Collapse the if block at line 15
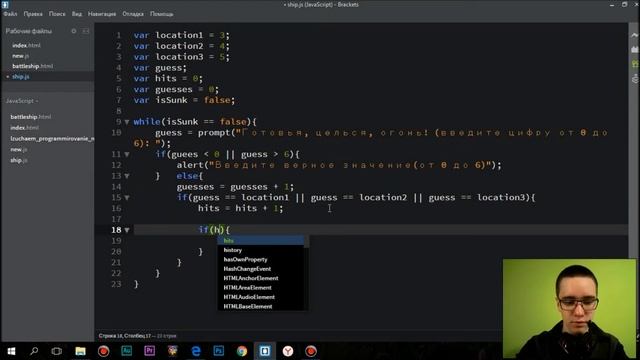 [x=127, y=198]
